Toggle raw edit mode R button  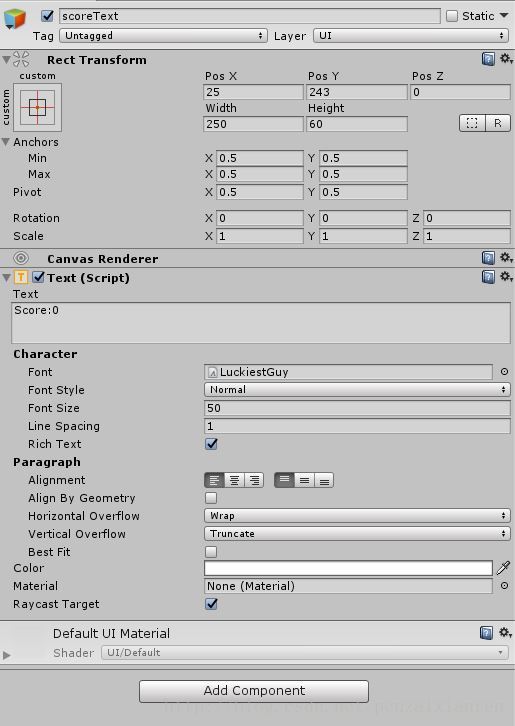click(x=498, y=123)
